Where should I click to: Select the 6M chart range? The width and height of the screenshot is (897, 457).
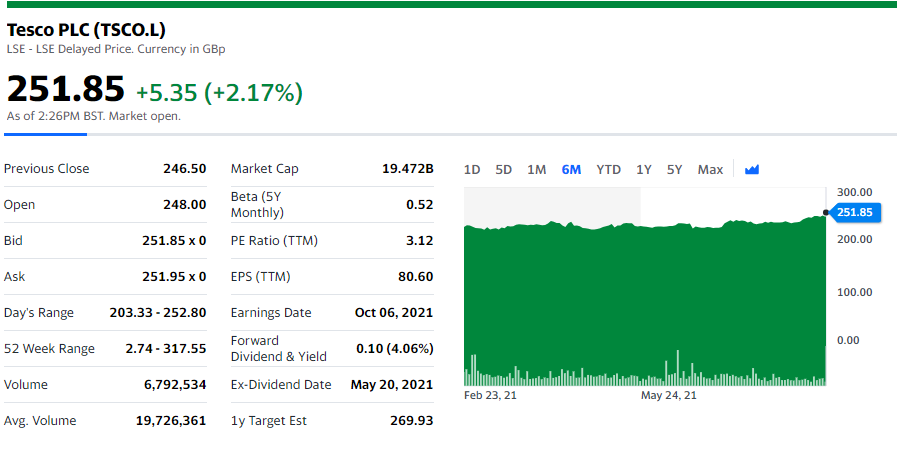[x=571, y=169]
